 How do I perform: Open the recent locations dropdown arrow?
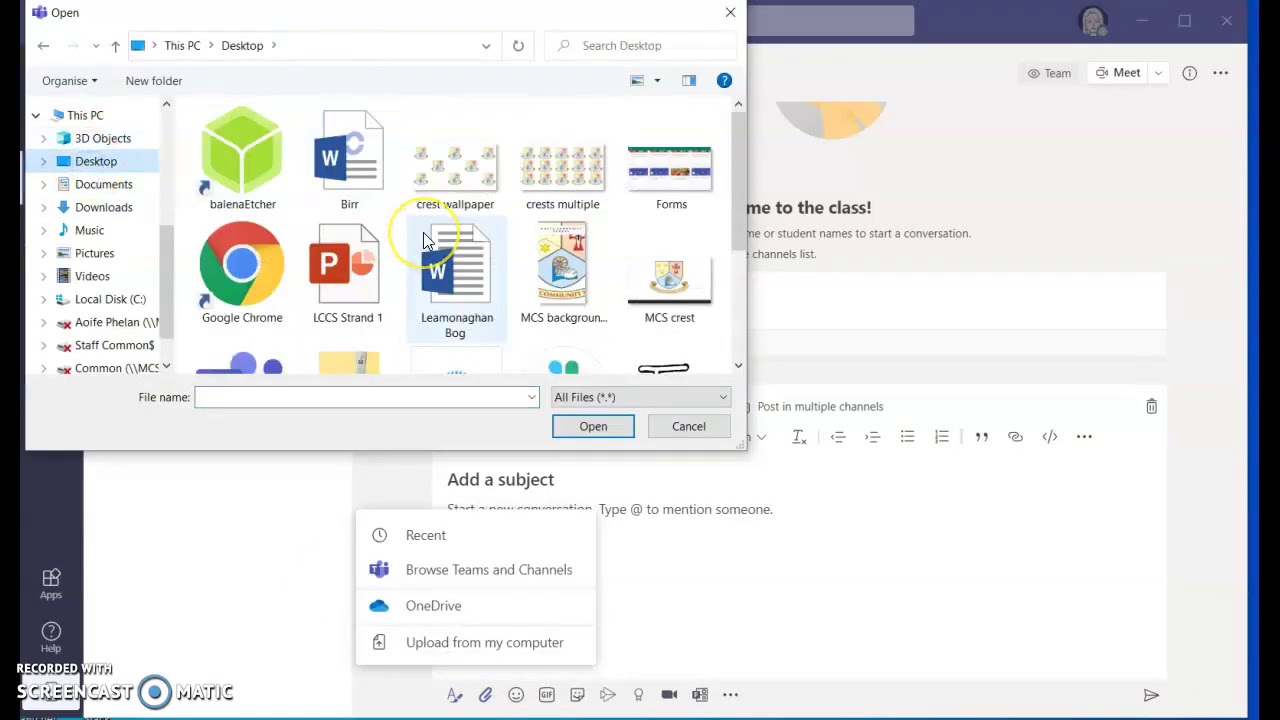click(95, 46)
